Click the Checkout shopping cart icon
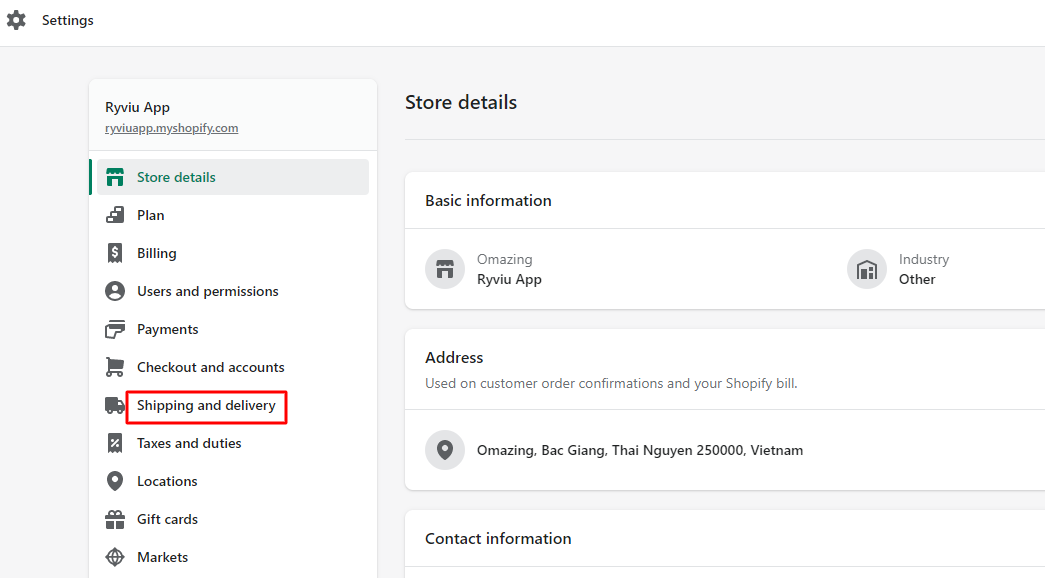 [115, 367]
